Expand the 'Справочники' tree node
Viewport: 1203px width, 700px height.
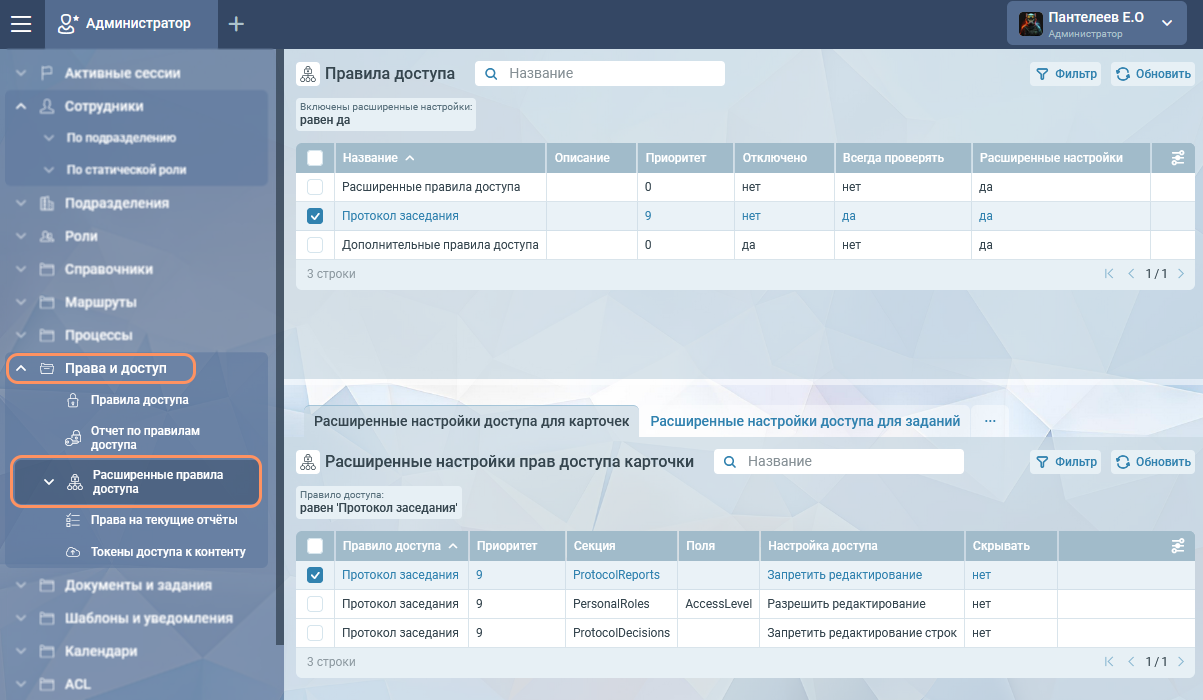[22, 269]
